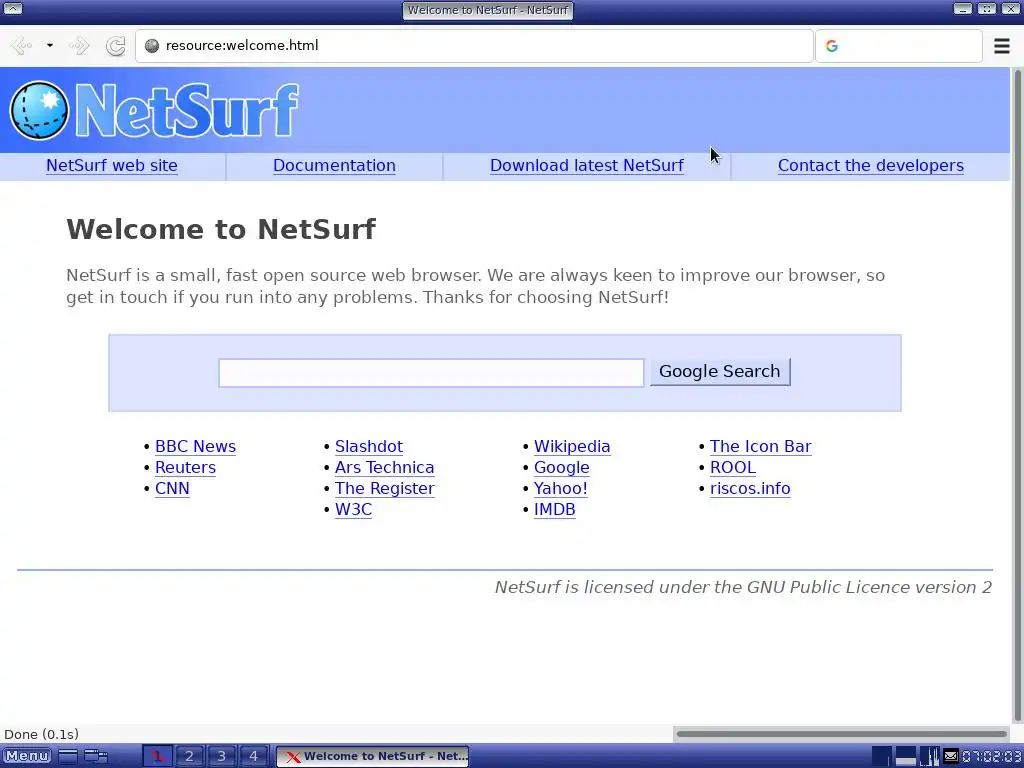Click the taskbar clock

991,756
